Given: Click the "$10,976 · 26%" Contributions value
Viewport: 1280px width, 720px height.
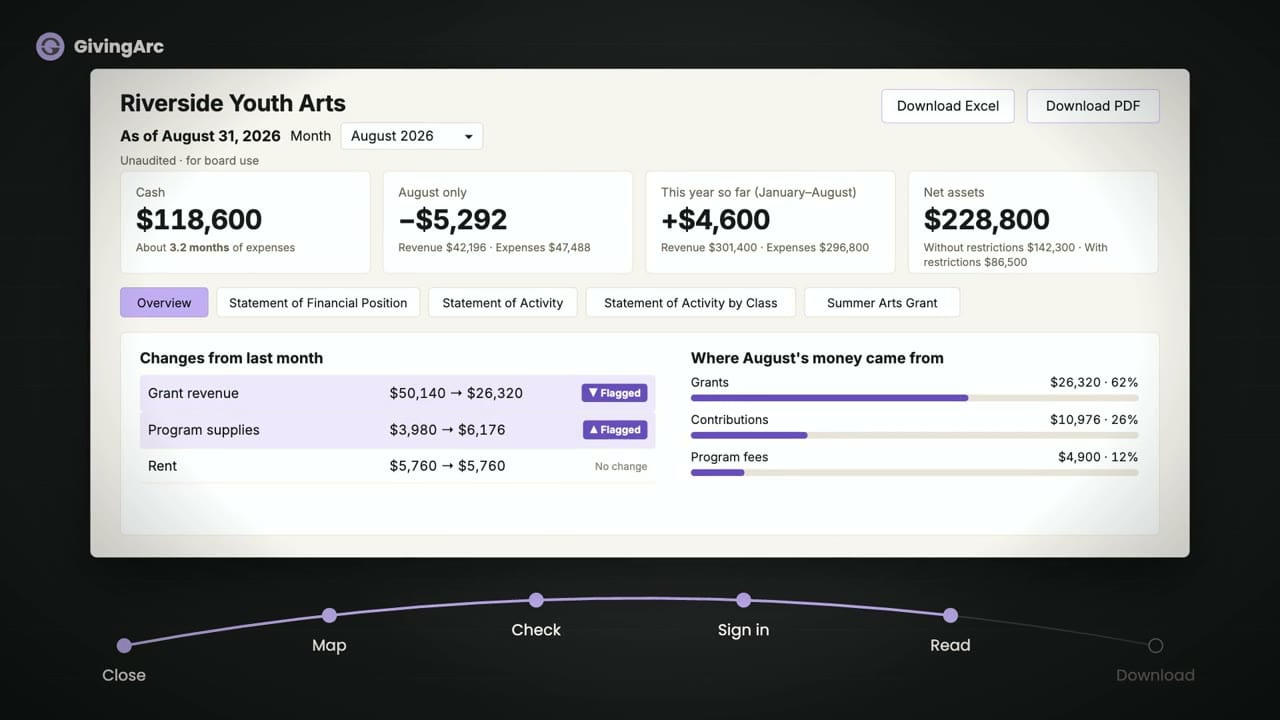Looking at the screenshot, I should point(1094,420).
